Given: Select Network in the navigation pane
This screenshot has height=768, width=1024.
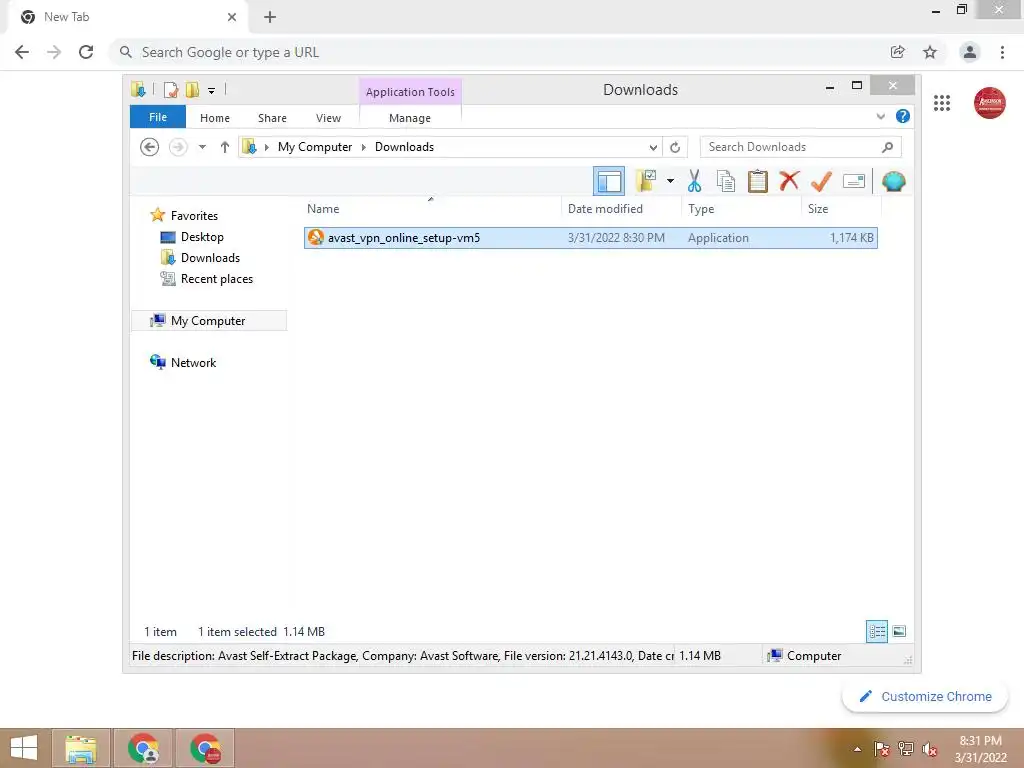Looking at the screenshot, I should 193,362.
